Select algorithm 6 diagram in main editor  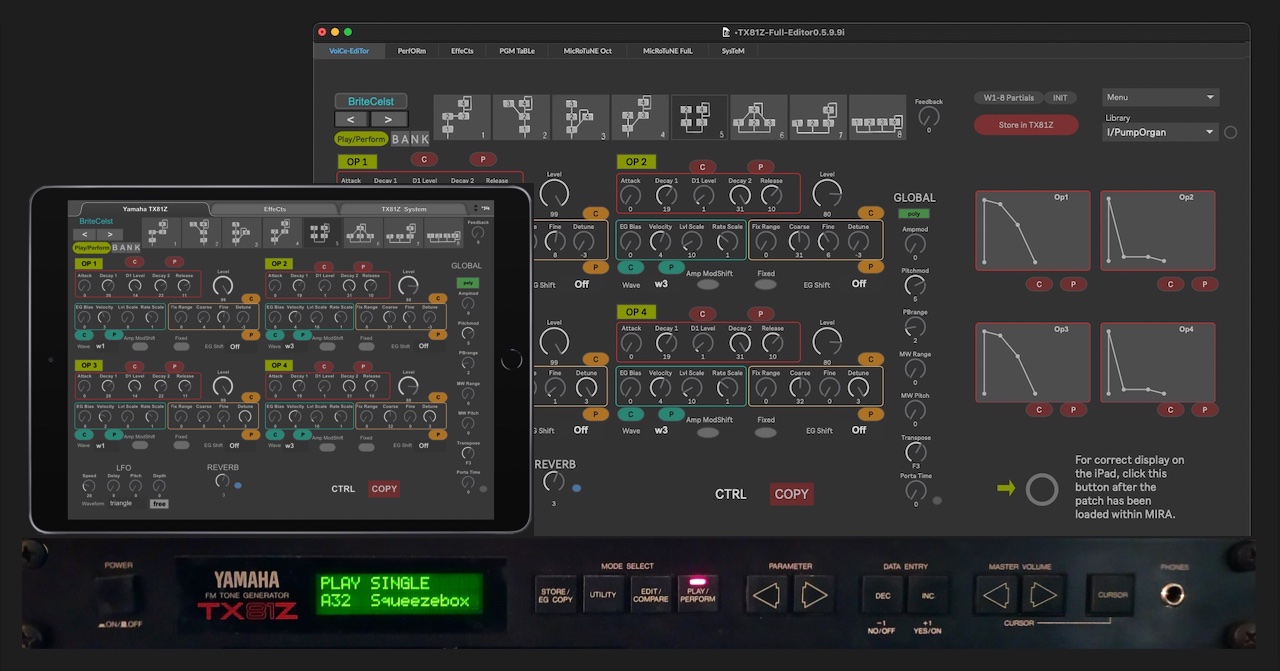tap(758, 118)
